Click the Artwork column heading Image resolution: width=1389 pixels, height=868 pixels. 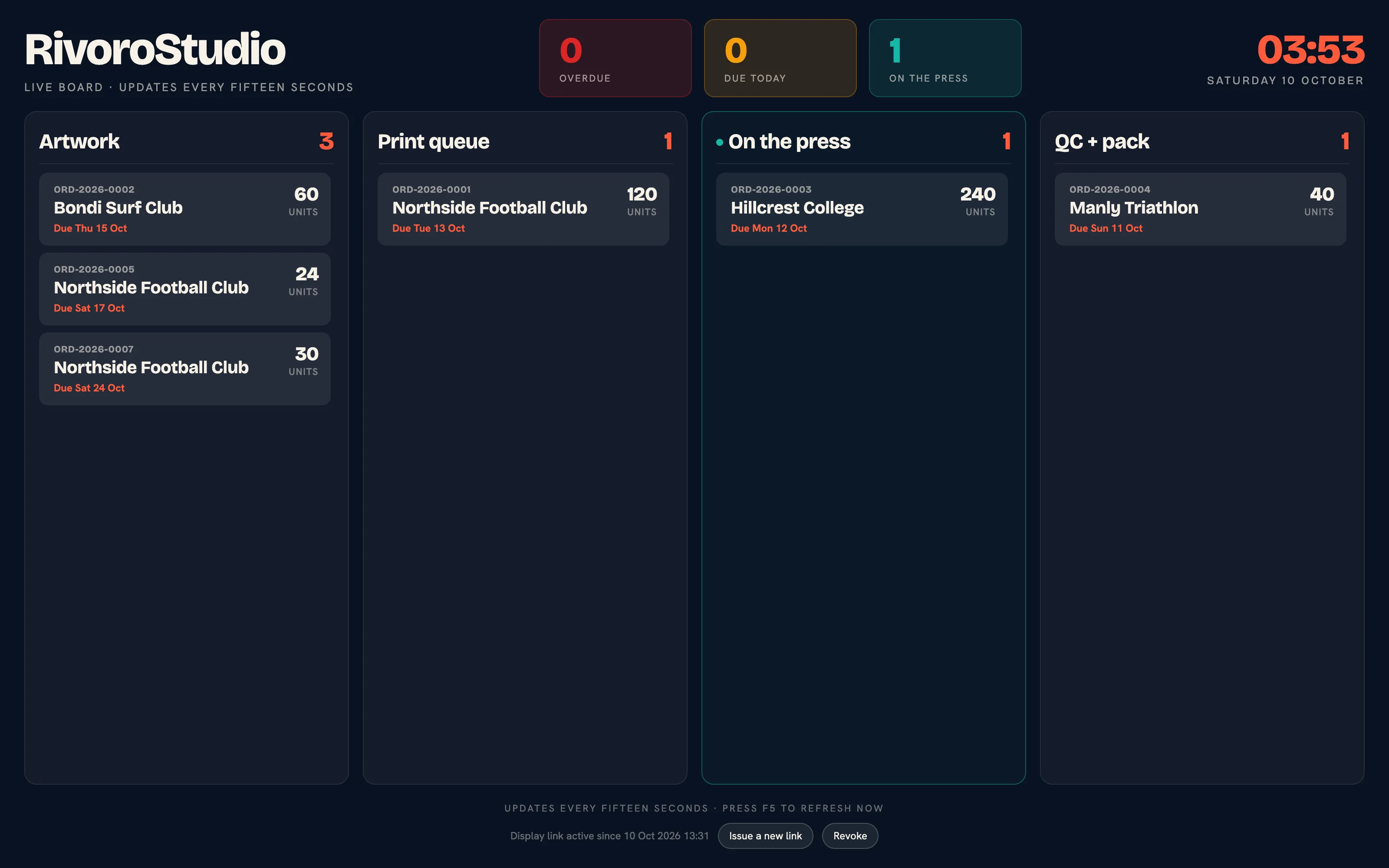[79, 141]
